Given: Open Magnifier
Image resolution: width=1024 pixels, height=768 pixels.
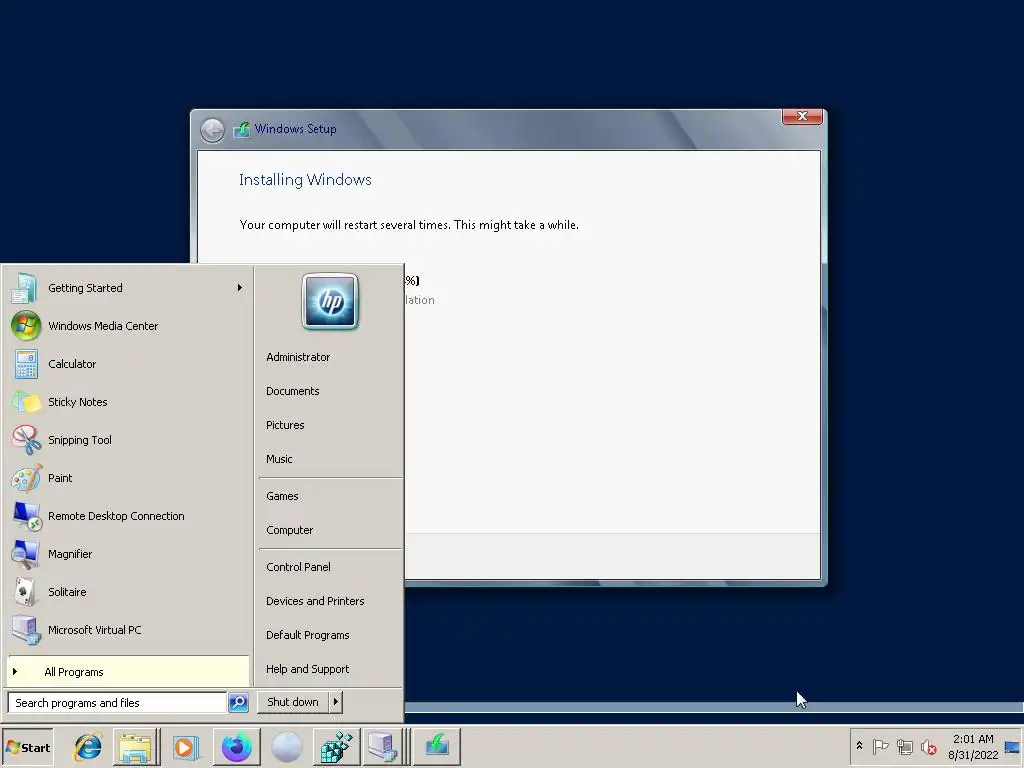Looking at the screenshot, I should tap(127, 554).
